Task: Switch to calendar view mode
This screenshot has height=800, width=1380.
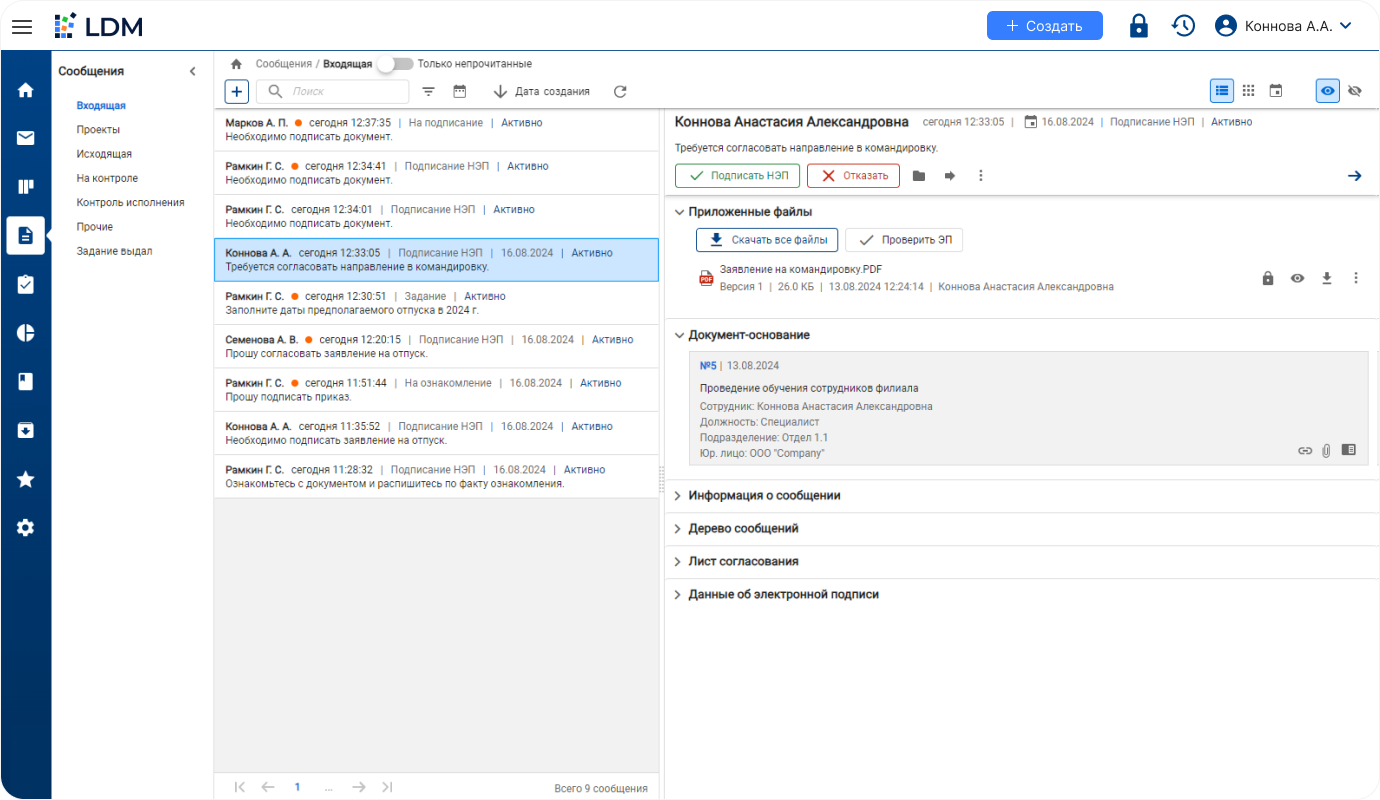Action: coord(1276,90)
